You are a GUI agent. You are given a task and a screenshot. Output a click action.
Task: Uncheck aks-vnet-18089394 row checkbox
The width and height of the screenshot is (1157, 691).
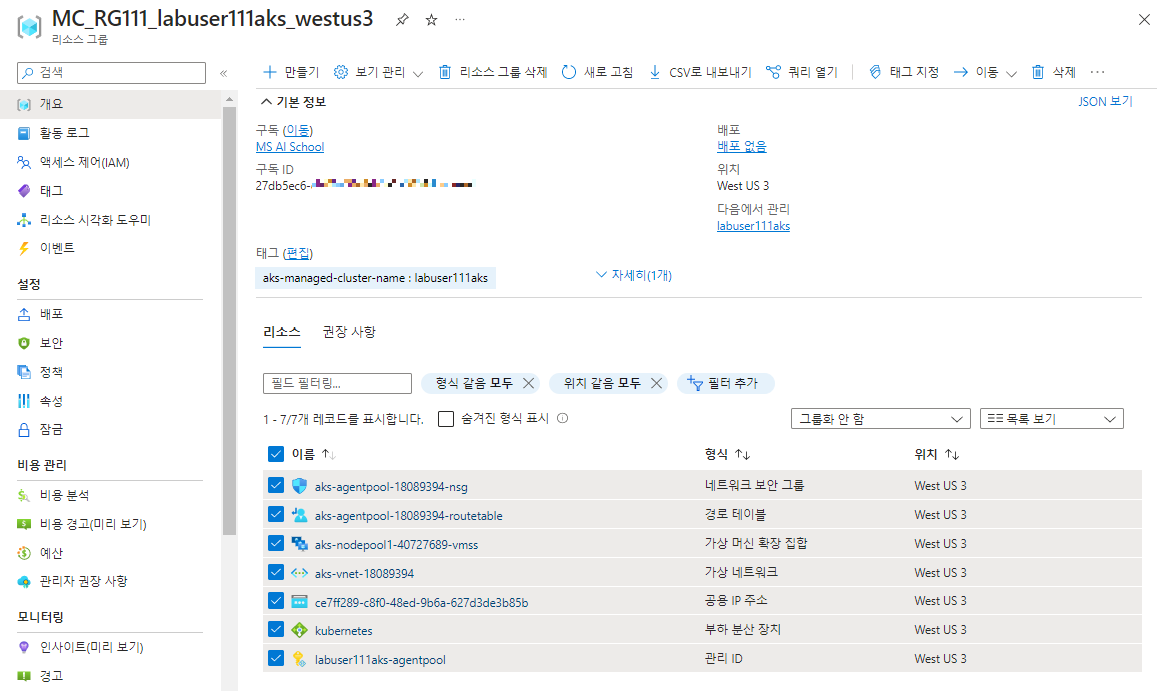[276, 571]
